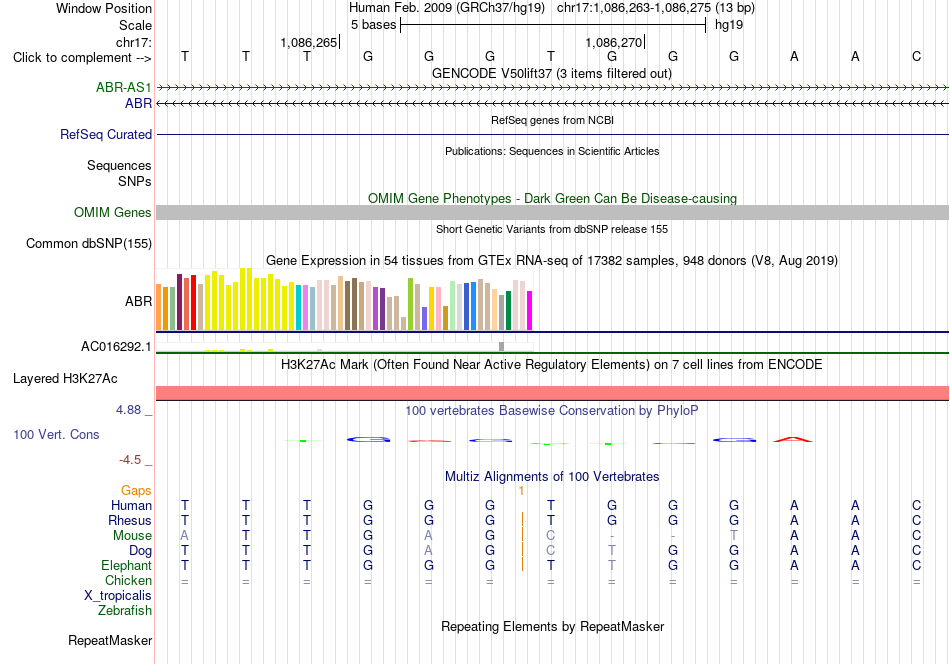Open OMIM Gene Phenotypes track title

pyautogui.click(x=552, y=198)
